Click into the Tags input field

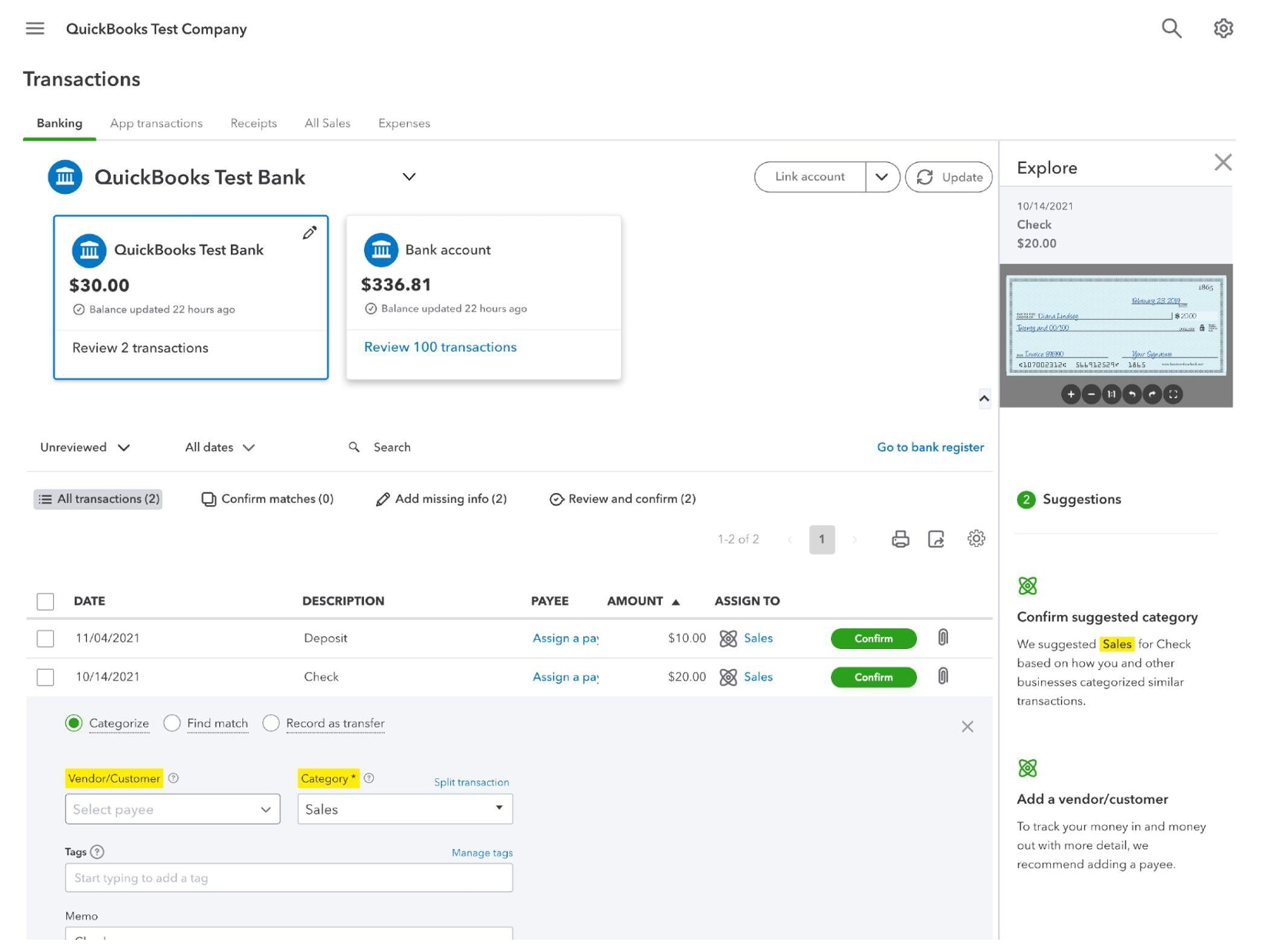[x=289, y=877]
